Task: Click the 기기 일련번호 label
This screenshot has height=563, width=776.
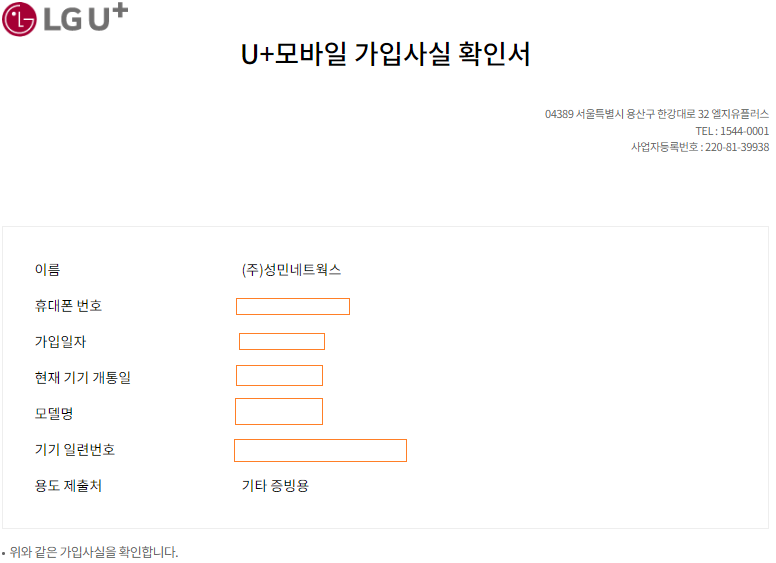Action: click(75, 450)
